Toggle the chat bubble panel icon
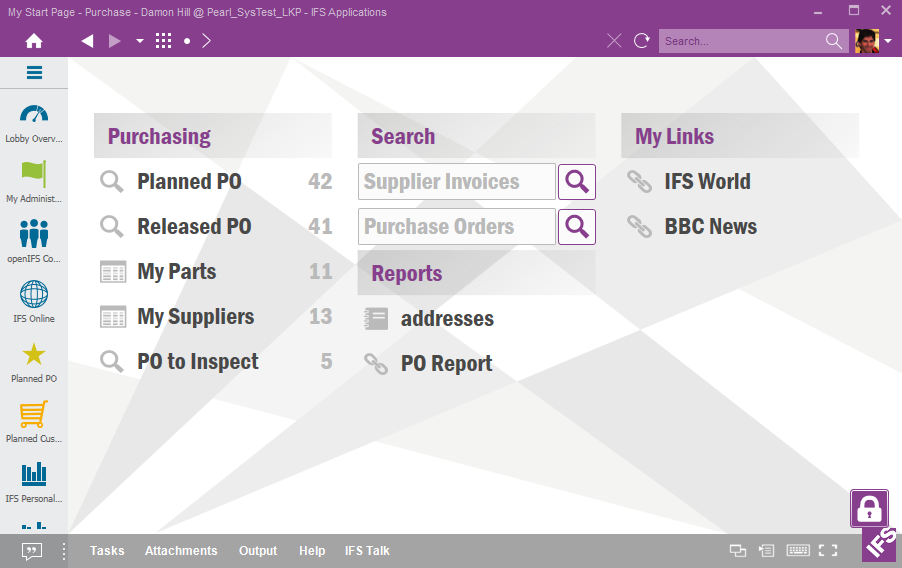 click(x=32, y=550)
